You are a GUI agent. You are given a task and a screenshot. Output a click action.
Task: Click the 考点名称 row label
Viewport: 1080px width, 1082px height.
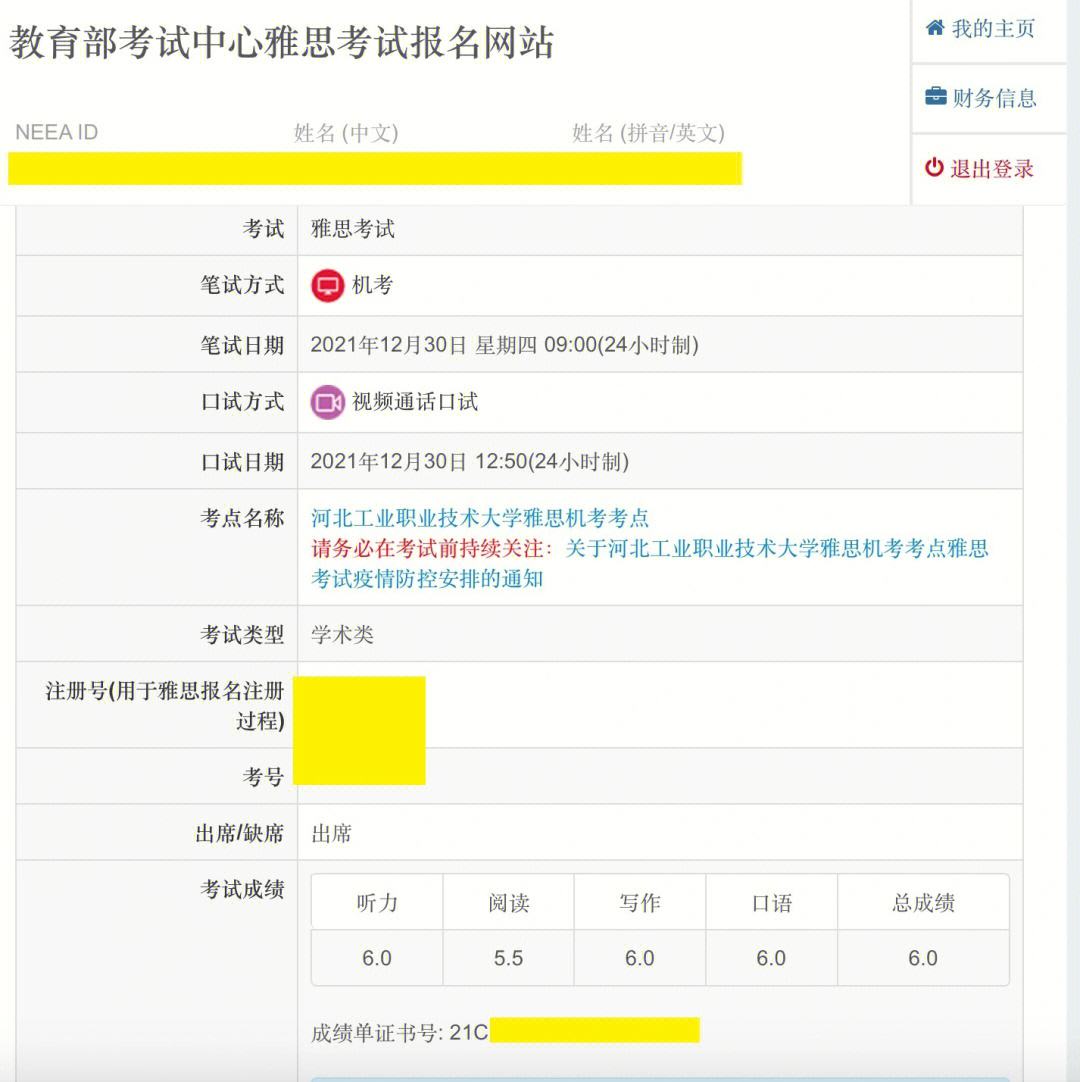click(242, 518)
